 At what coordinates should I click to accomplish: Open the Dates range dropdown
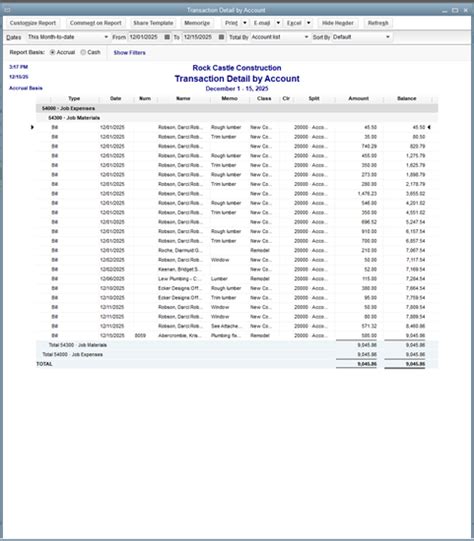coord(68,37)
